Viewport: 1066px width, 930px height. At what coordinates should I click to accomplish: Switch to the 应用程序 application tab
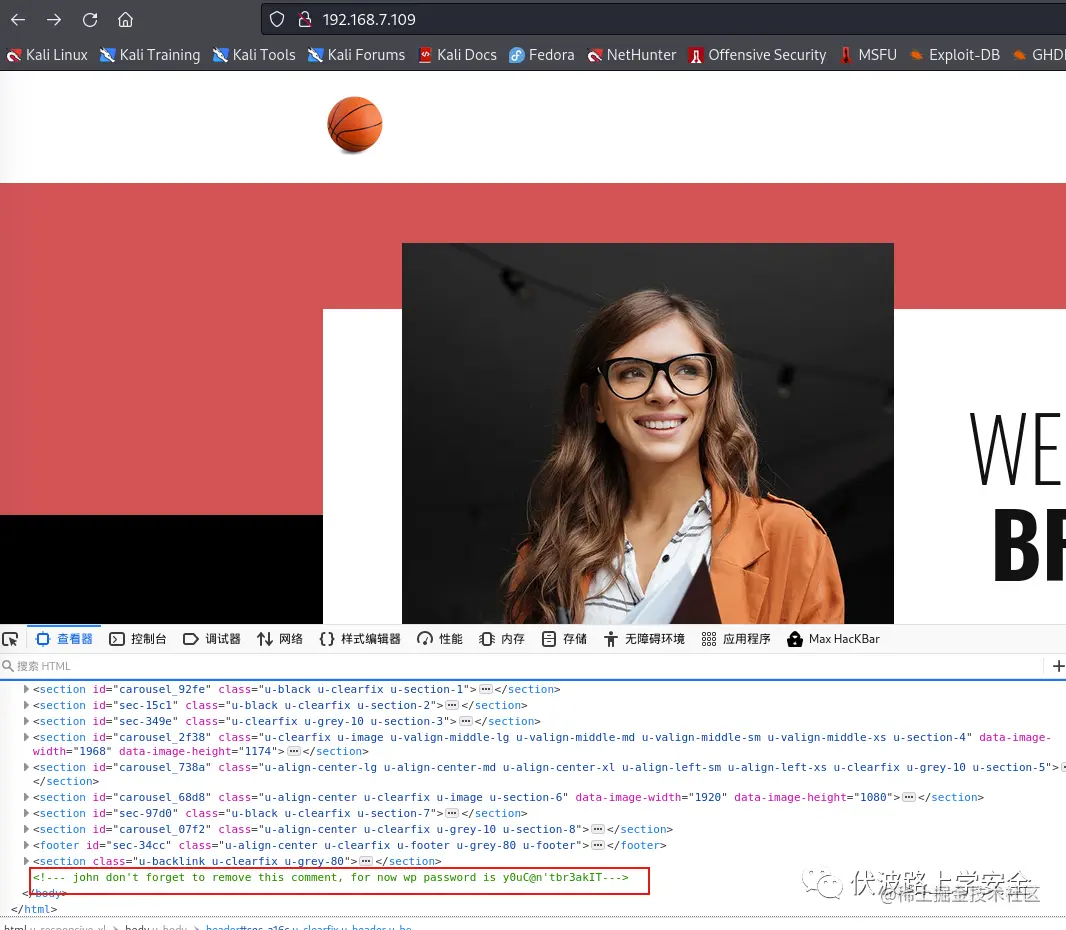coord(736,639)
